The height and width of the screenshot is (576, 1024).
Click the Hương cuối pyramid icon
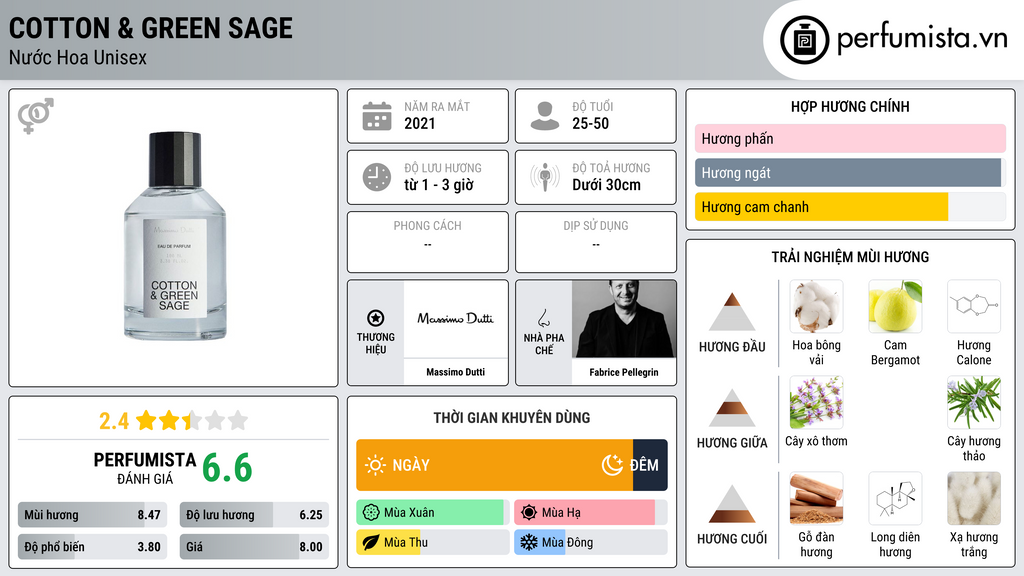(732, 504)
